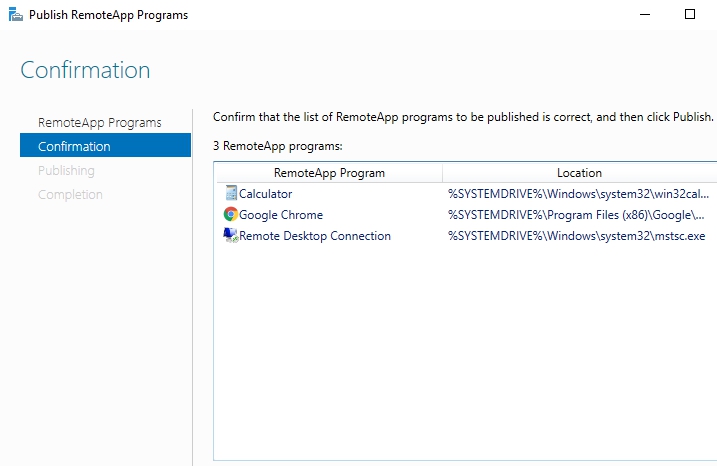Click the win32calc location path for Calculator
Viewport: 717px width, 466px height.
point(578,194)
